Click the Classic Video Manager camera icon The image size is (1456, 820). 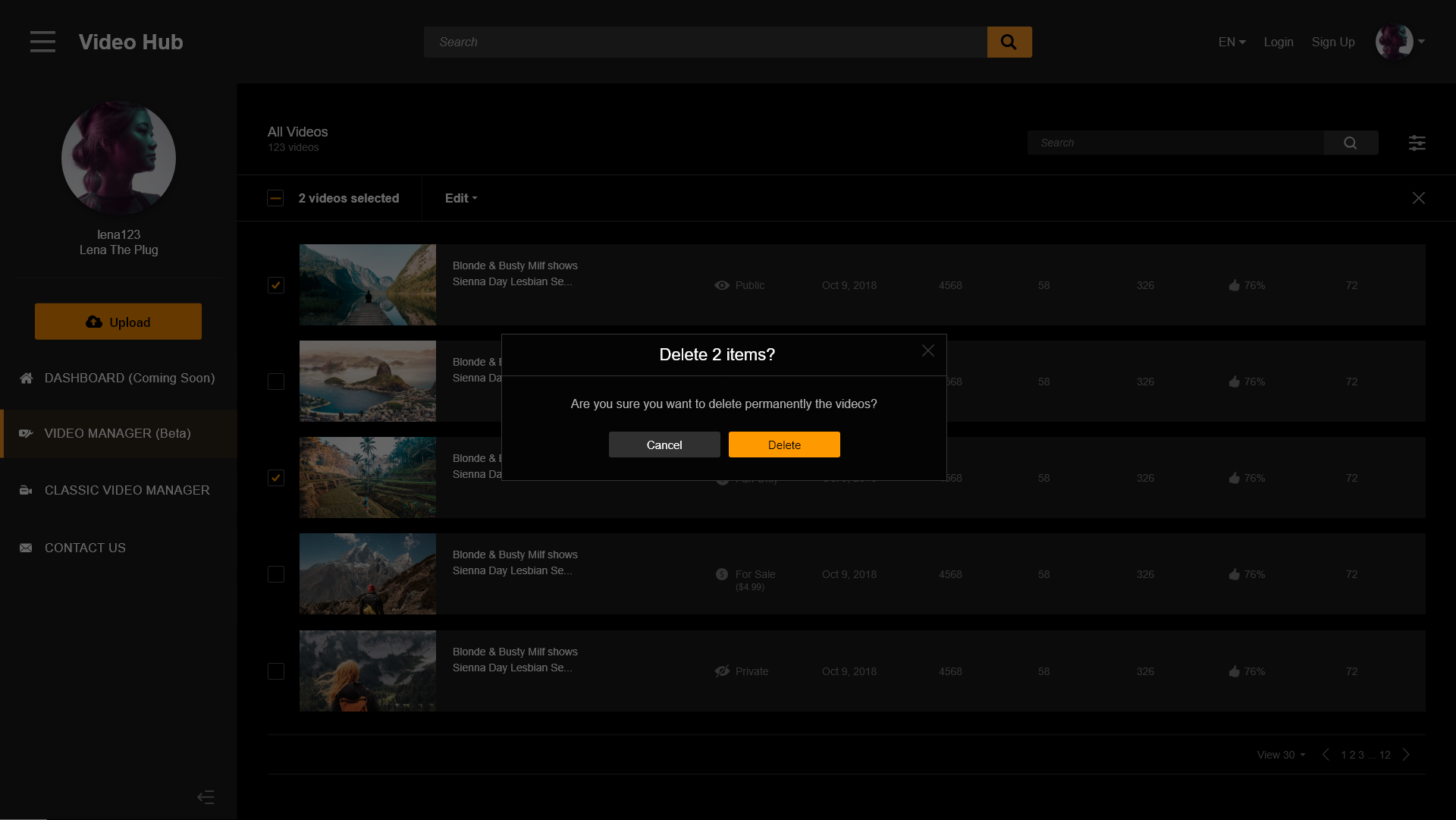(x=26, y=490)
